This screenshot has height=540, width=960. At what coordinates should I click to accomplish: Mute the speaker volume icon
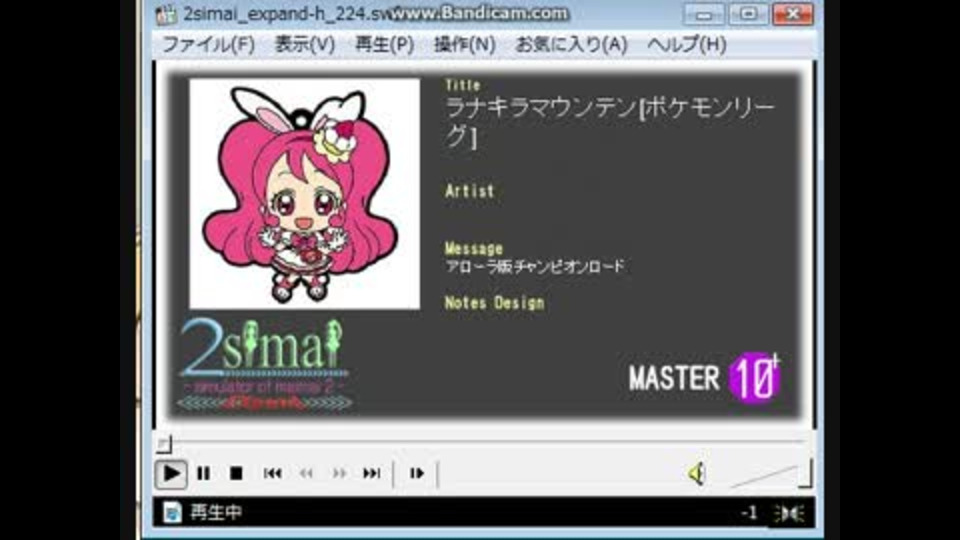697,473
